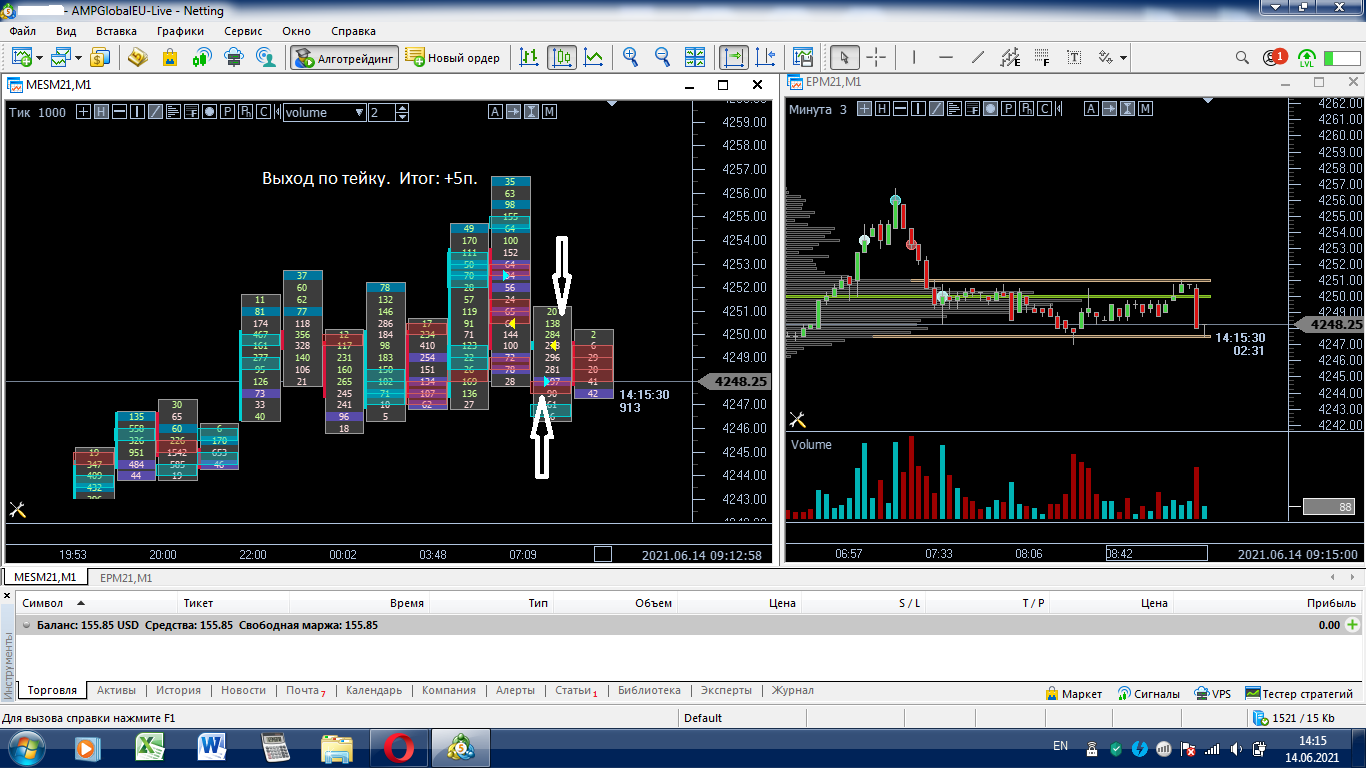Open Opera browser from the taskbar

click(399, 748)
